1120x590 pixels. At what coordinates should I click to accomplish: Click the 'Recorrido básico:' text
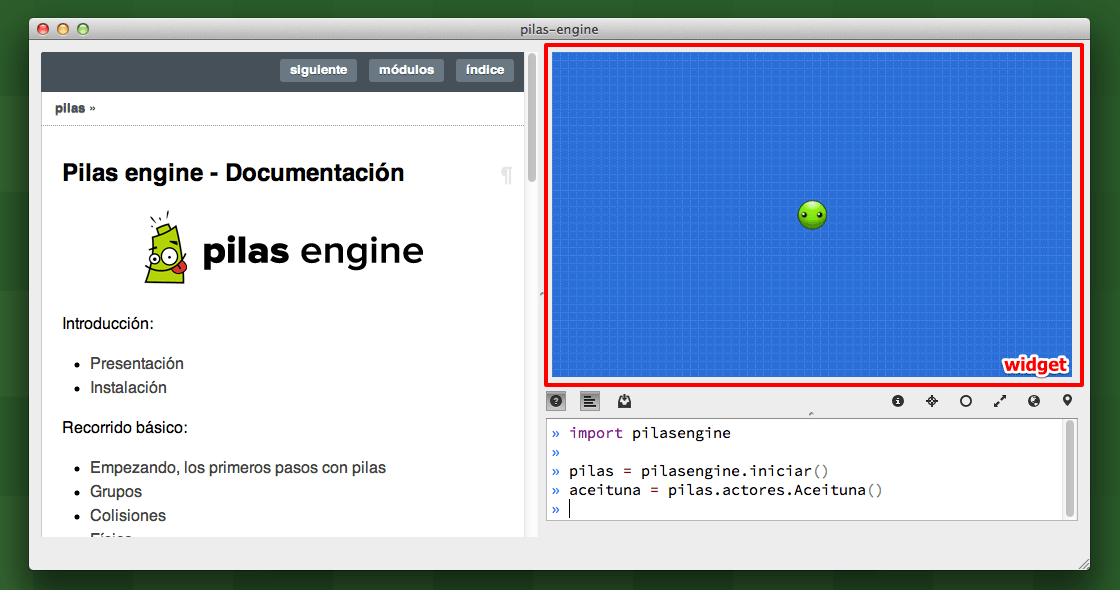click(125, 428)
